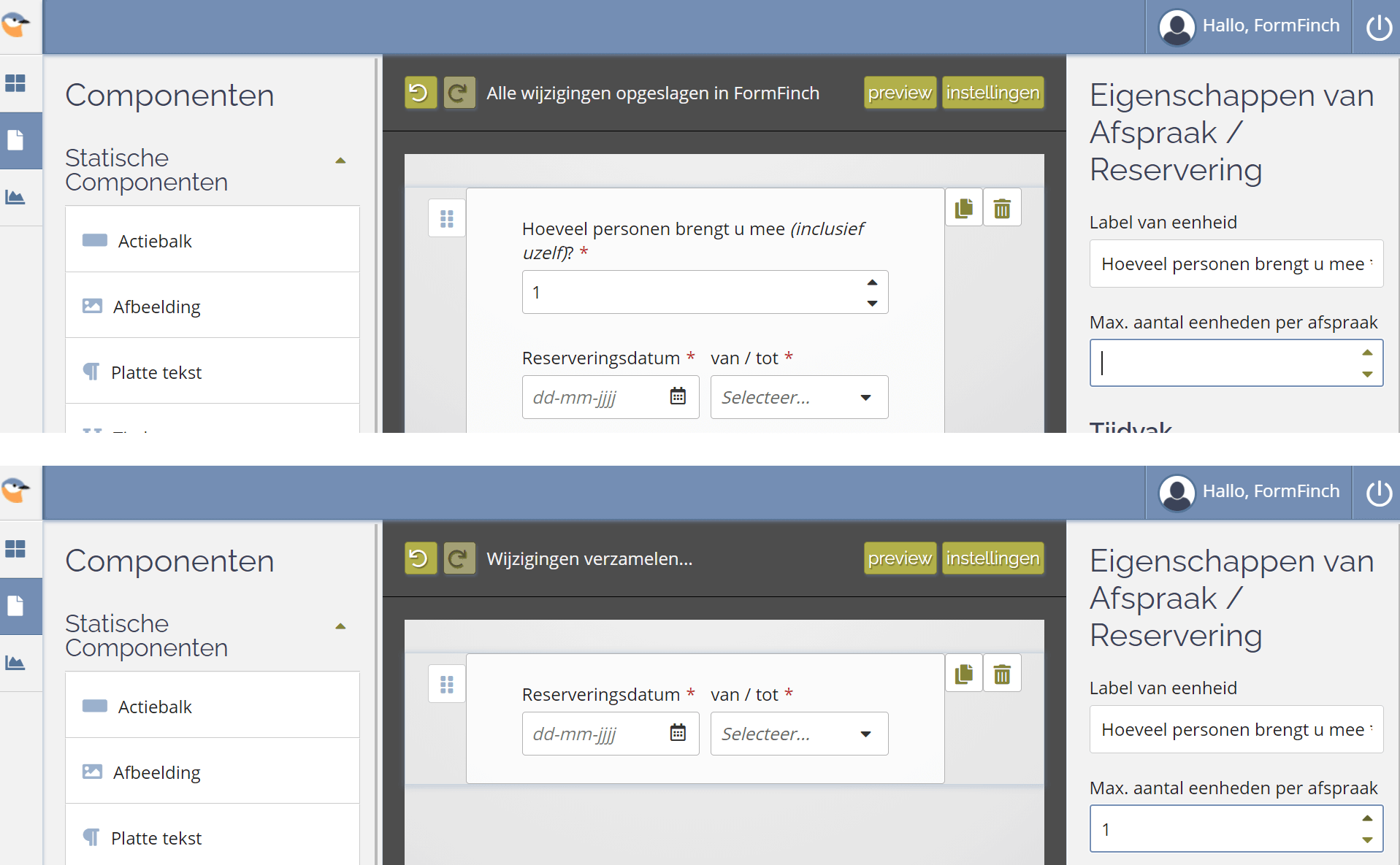This screenshot has height=865, width=1400.
Task: Increase the persons count with up arrow
Action: point(872,282)
